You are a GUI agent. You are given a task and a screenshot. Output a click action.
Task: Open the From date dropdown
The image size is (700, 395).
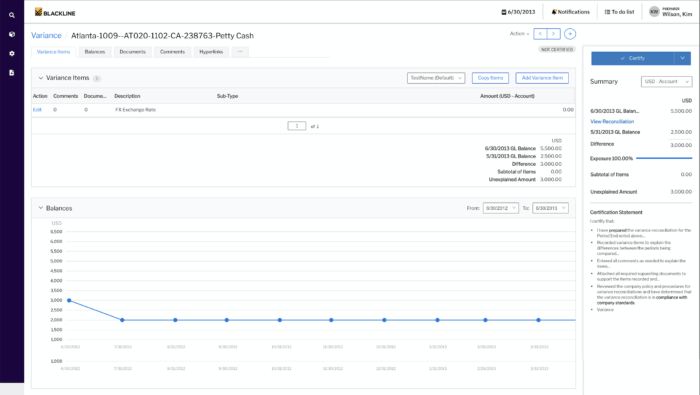(x=500, y=208)
